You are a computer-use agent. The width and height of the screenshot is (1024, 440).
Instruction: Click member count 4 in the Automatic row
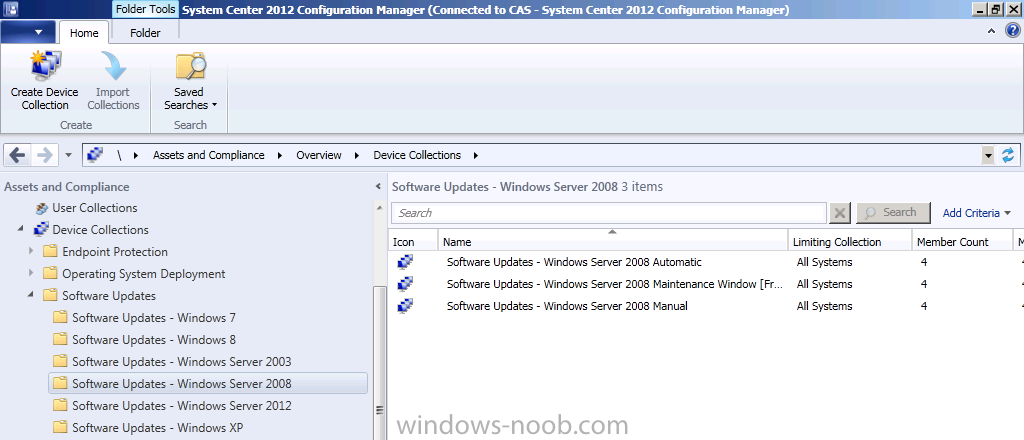pos(924,262)
